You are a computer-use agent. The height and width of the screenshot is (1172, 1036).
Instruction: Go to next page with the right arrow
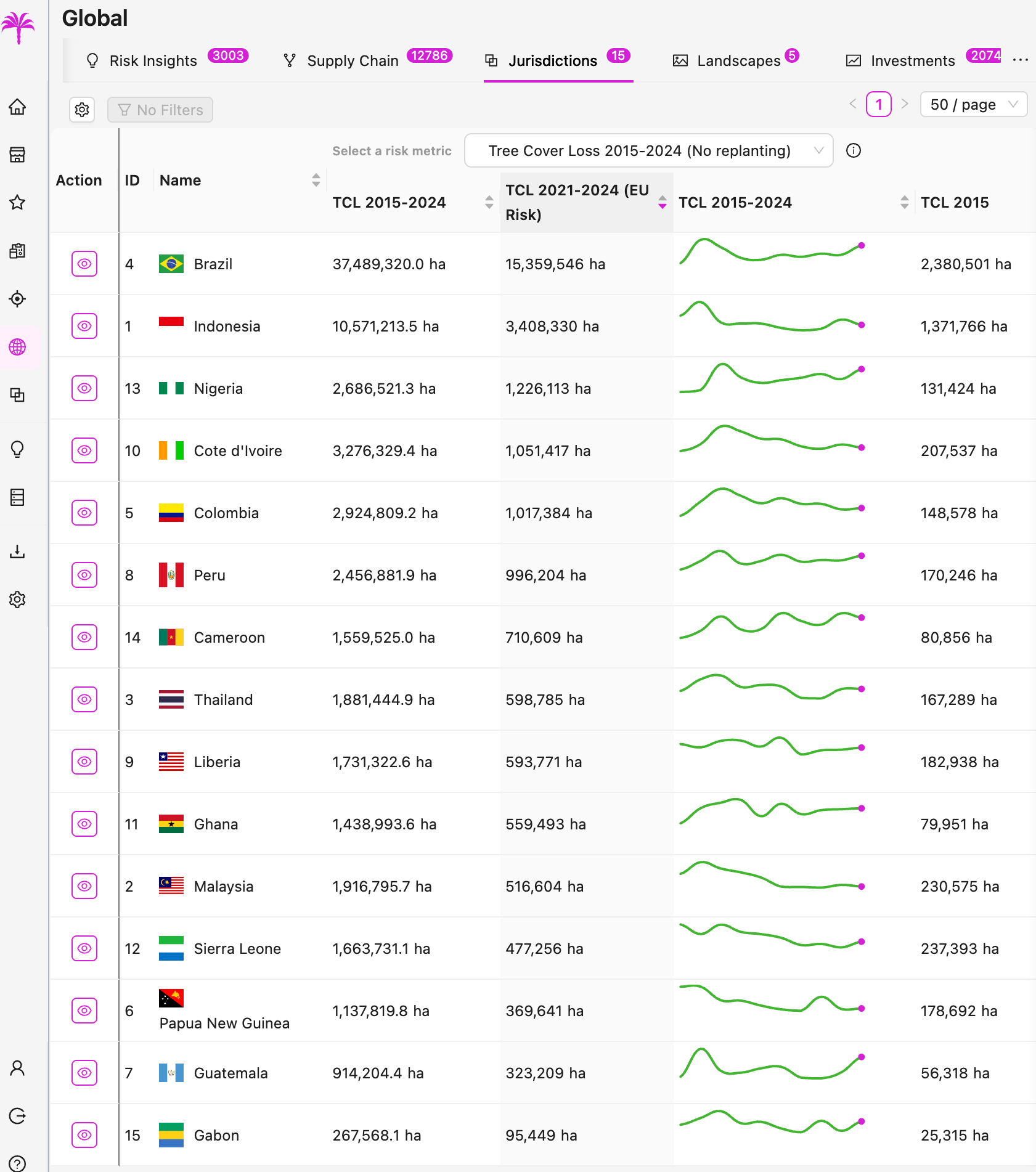pos(905,104)
